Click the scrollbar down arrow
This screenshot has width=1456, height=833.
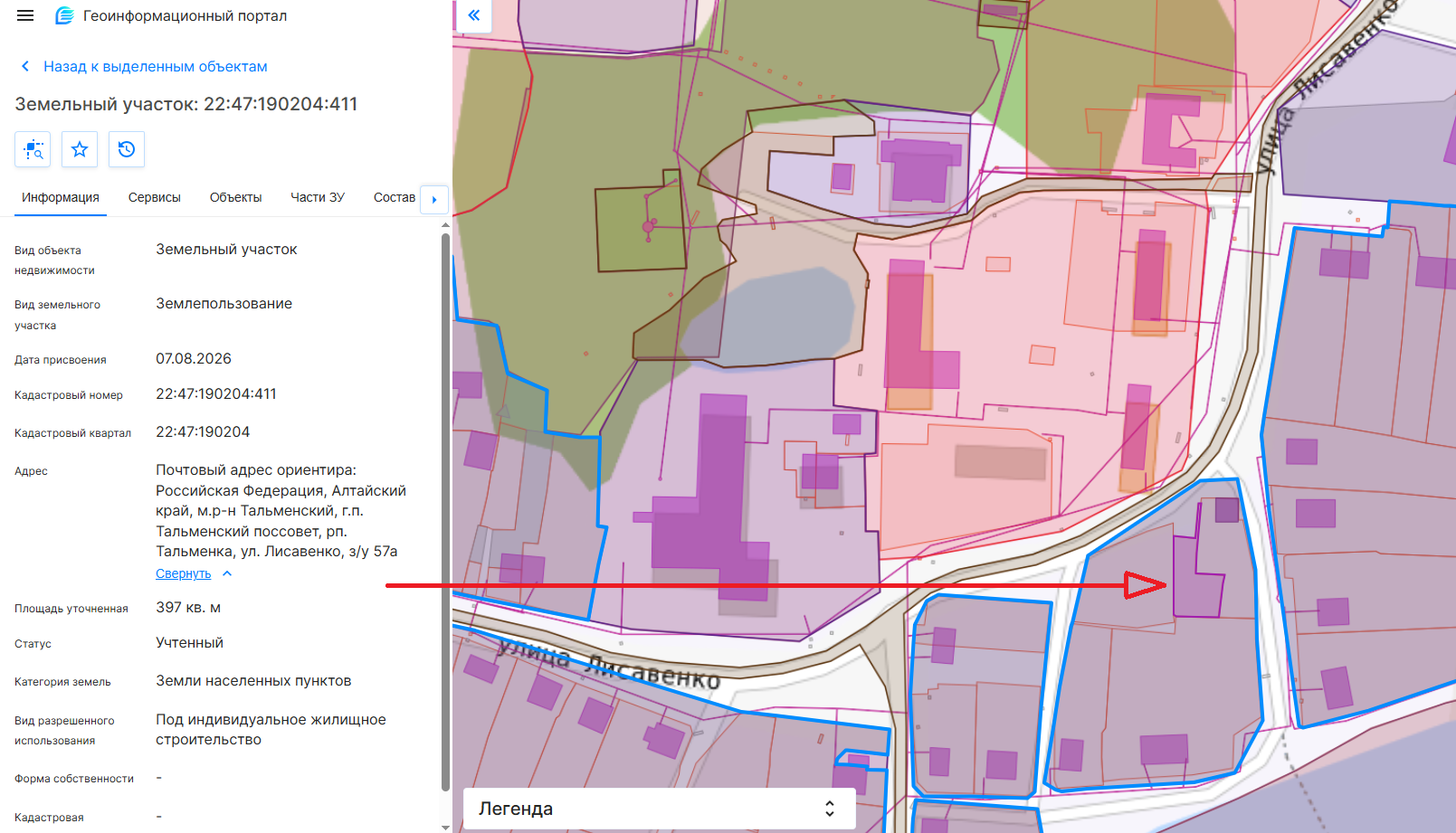(x=445, y=827)
